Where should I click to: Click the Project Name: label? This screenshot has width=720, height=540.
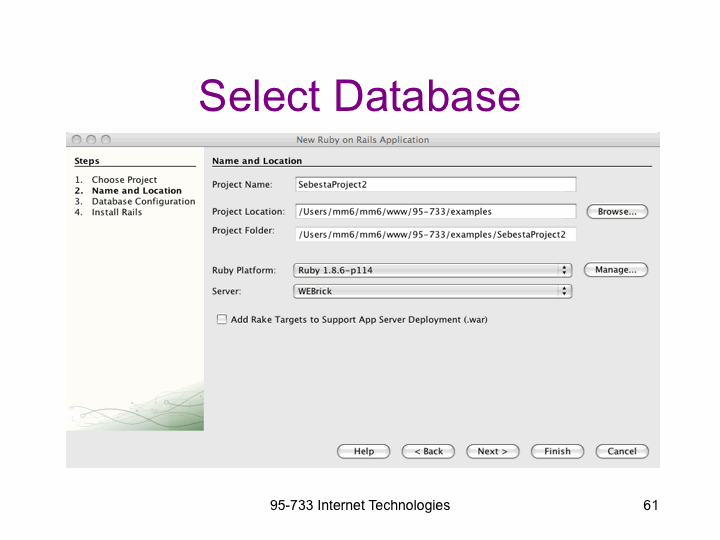pos(242,185)
